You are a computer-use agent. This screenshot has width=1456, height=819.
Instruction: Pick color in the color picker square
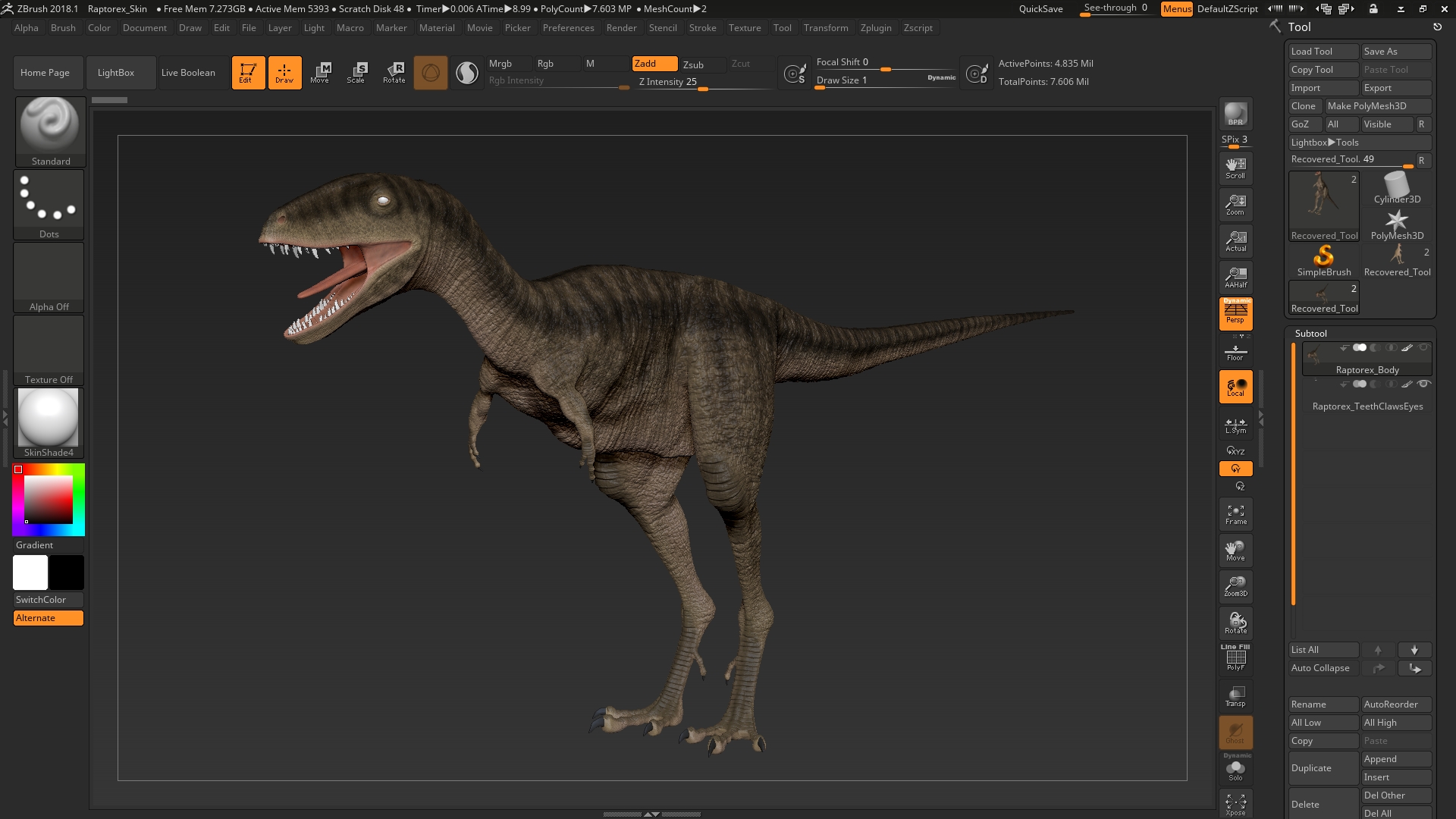[49, 499]
